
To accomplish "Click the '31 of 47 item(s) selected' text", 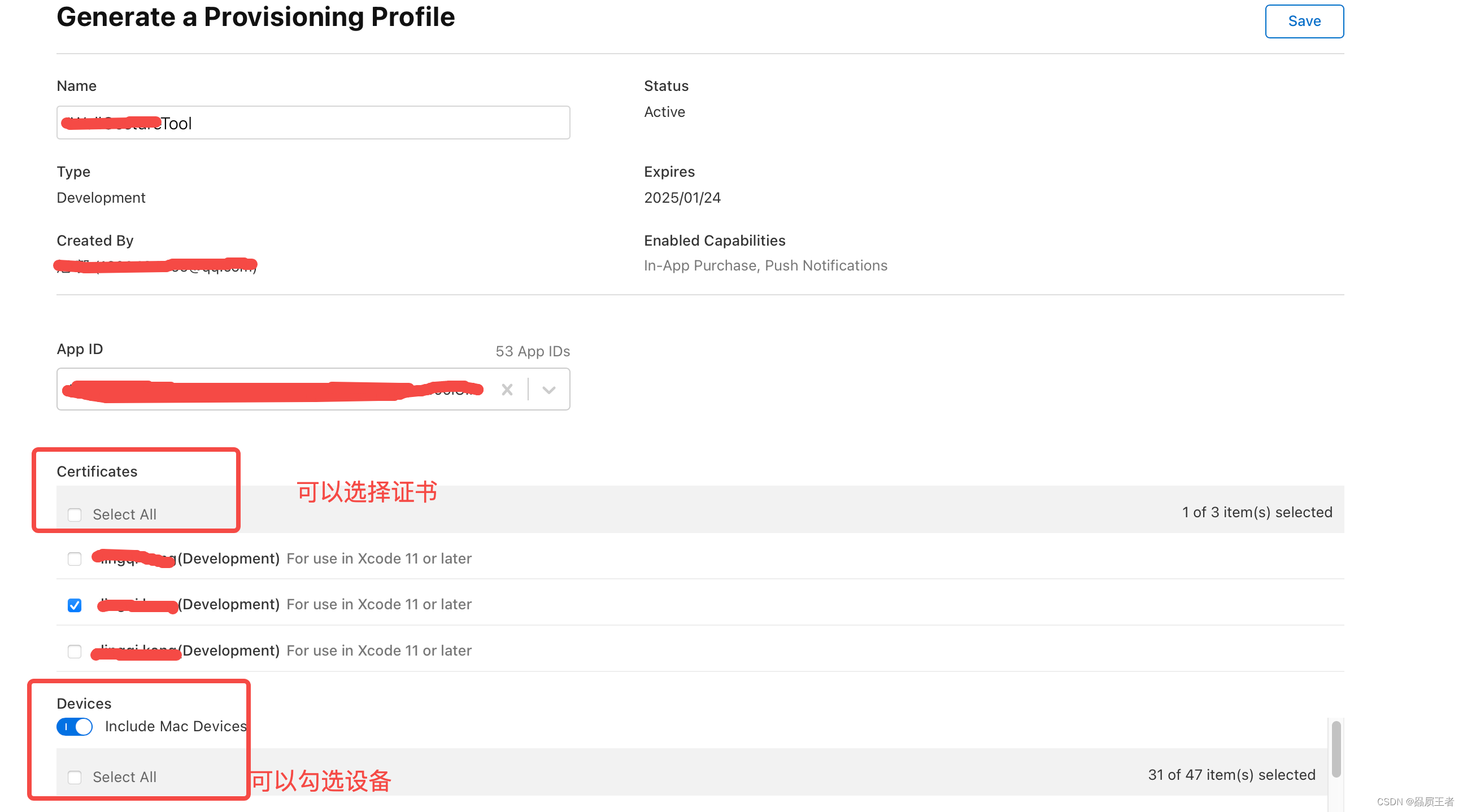I will (1231, 775).
